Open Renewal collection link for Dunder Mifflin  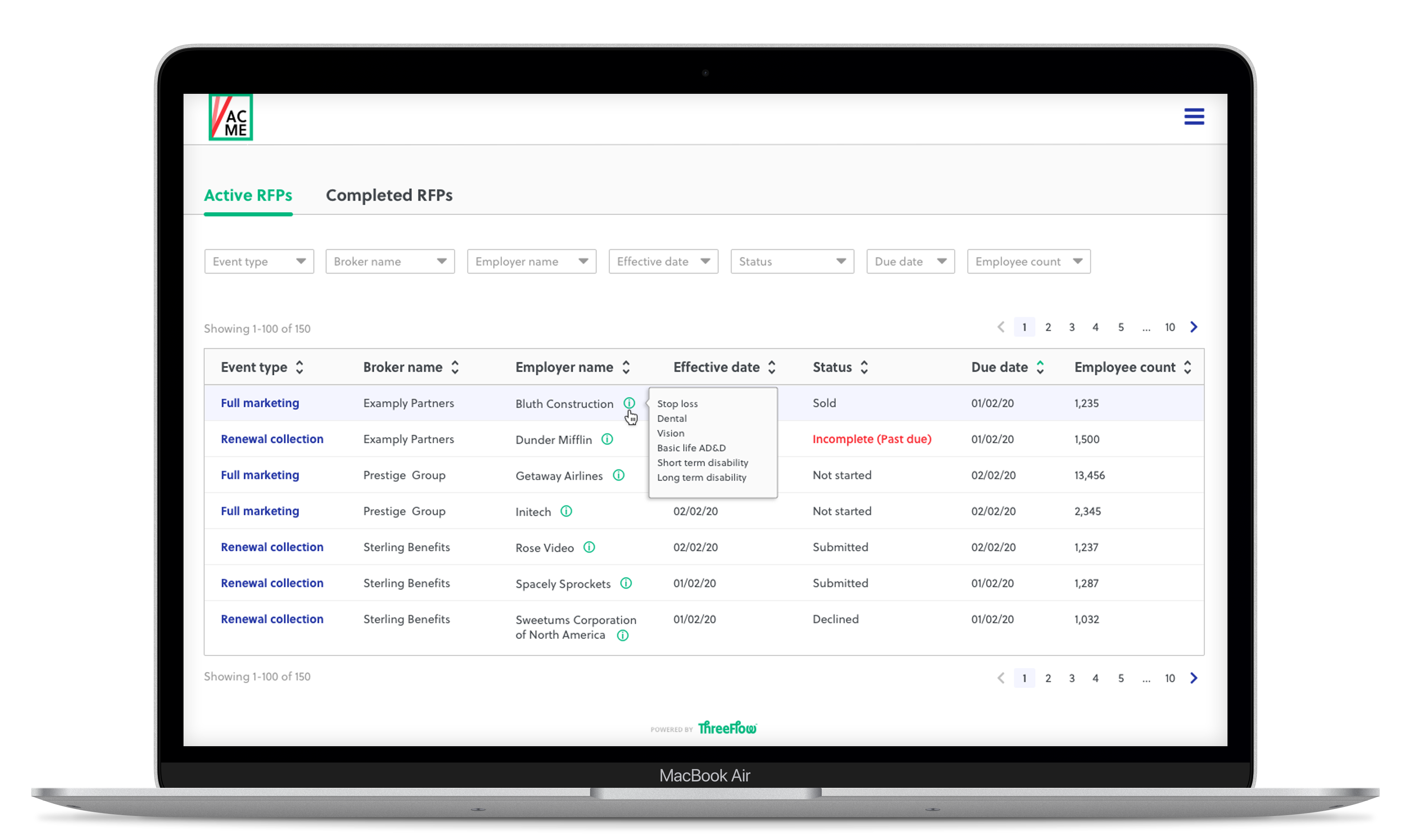coord(272,439)
